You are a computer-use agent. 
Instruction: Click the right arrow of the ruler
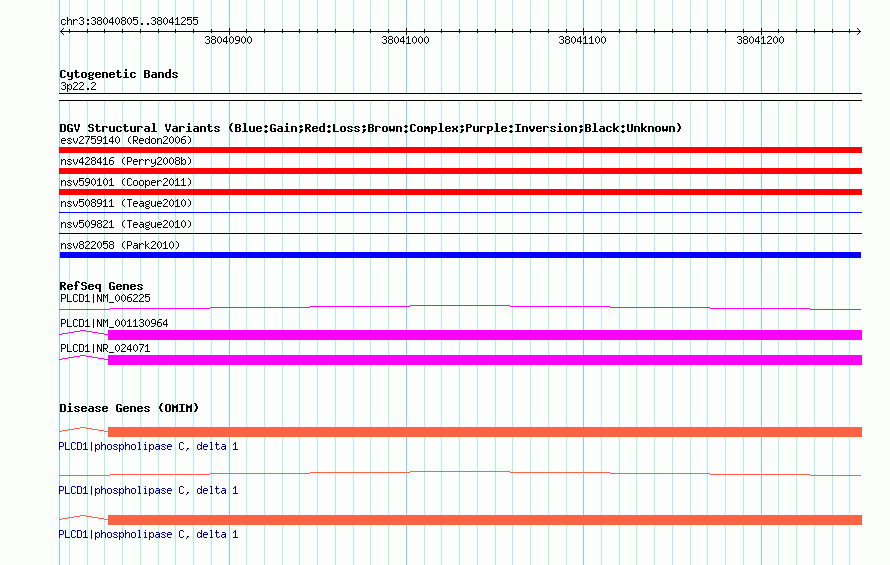click(x=858, y=31)
